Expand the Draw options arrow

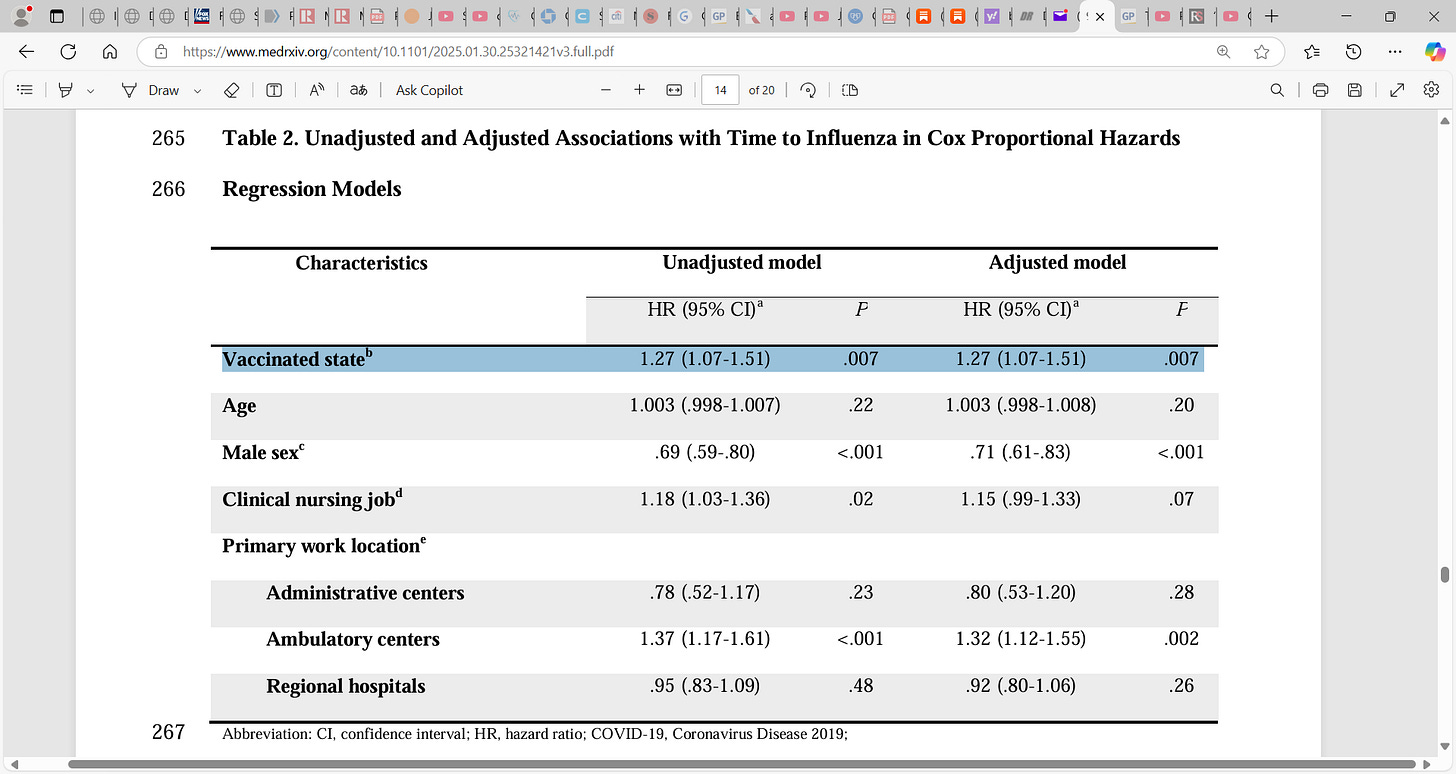(197, 90)
